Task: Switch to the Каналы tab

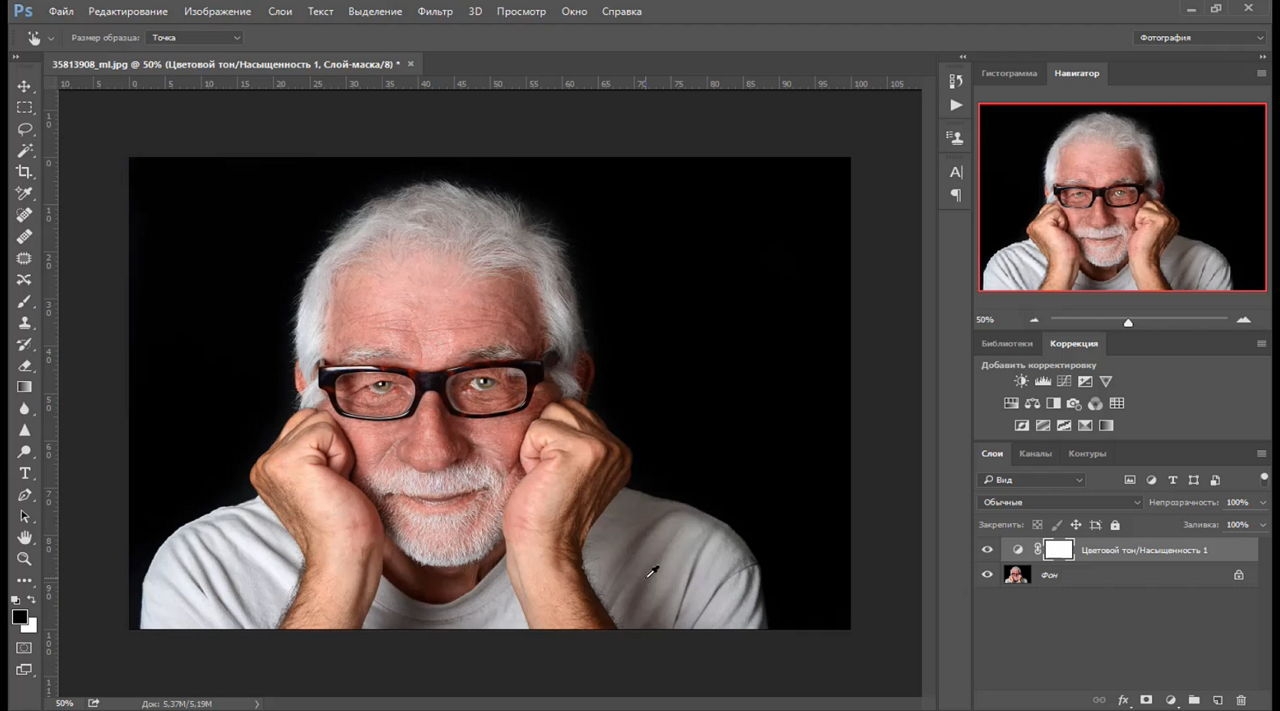Action: pyautogui.click(x=1035, y=453)
